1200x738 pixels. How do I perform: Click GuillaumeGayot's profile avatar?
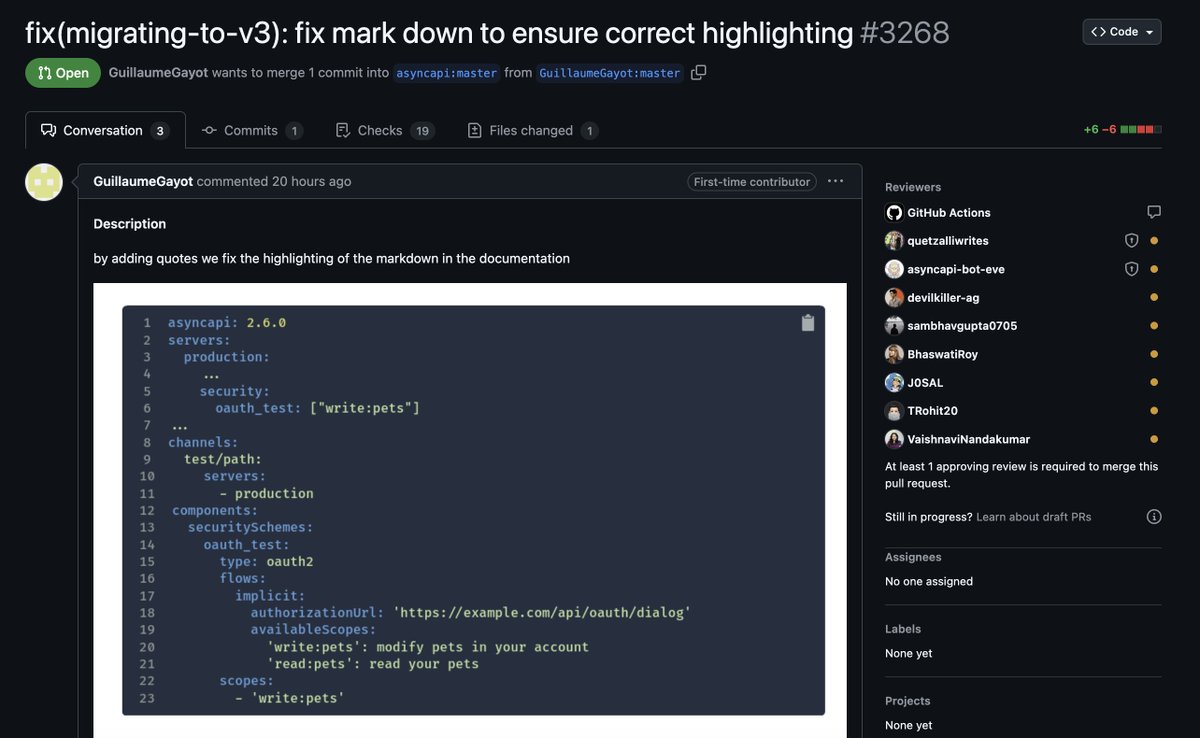coord(43,182)
